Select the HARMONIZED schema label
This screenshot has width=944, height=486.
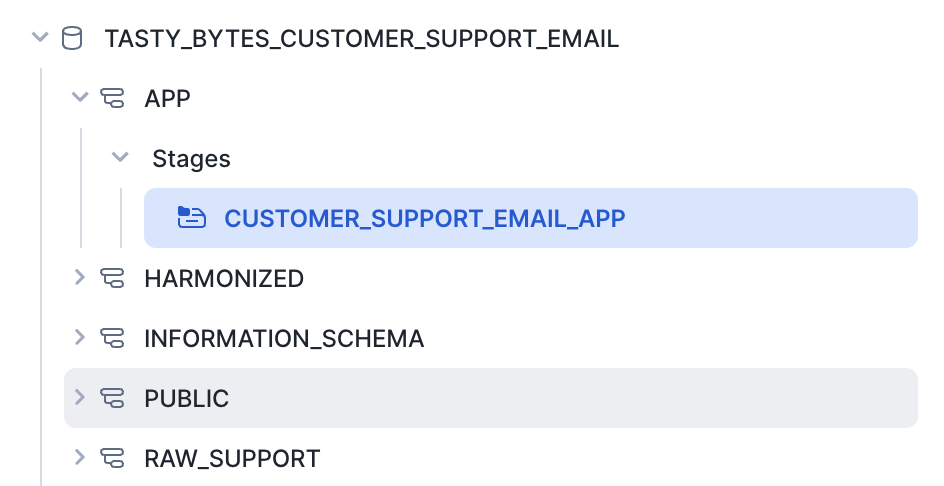[224, 278]
